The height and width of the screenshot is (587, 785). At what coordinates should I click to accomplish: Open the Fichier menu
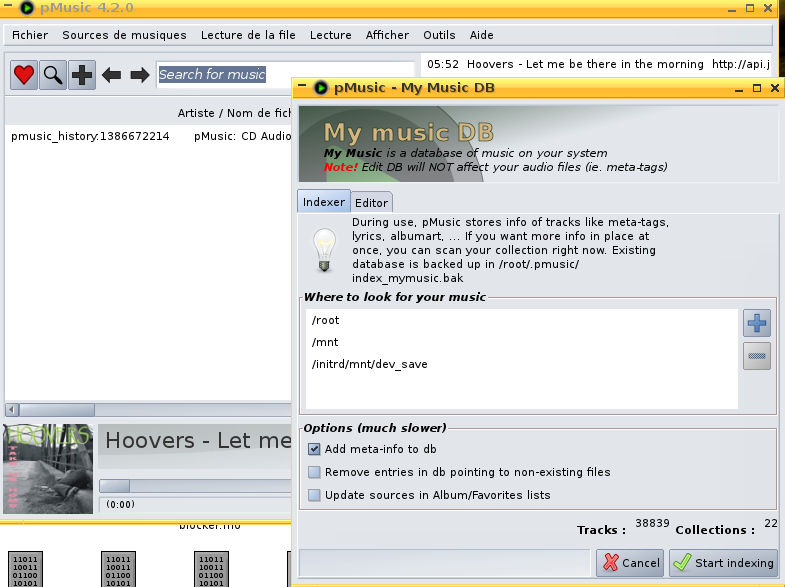30,35
